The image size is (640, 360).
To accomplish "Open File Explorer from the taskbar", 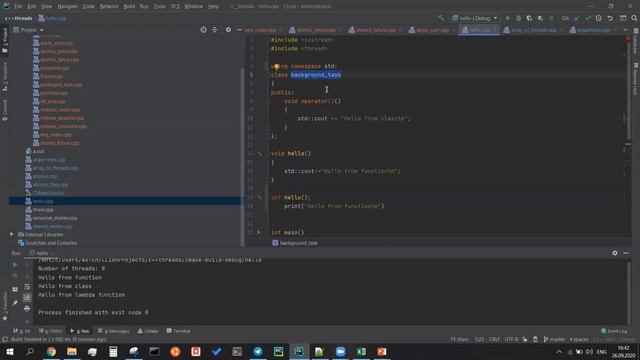I will [x=72, y=351].
